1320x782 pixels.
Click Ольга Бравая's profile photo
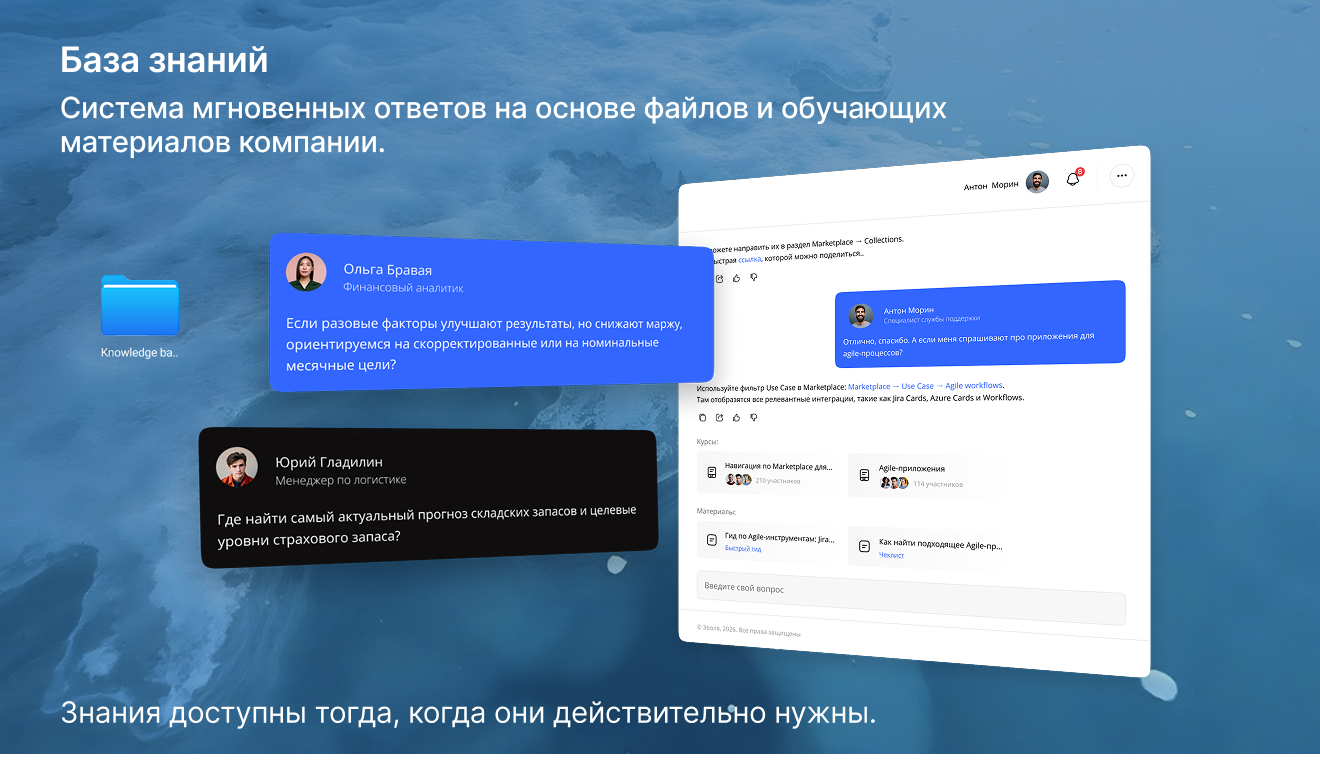[x=306, y=273]
